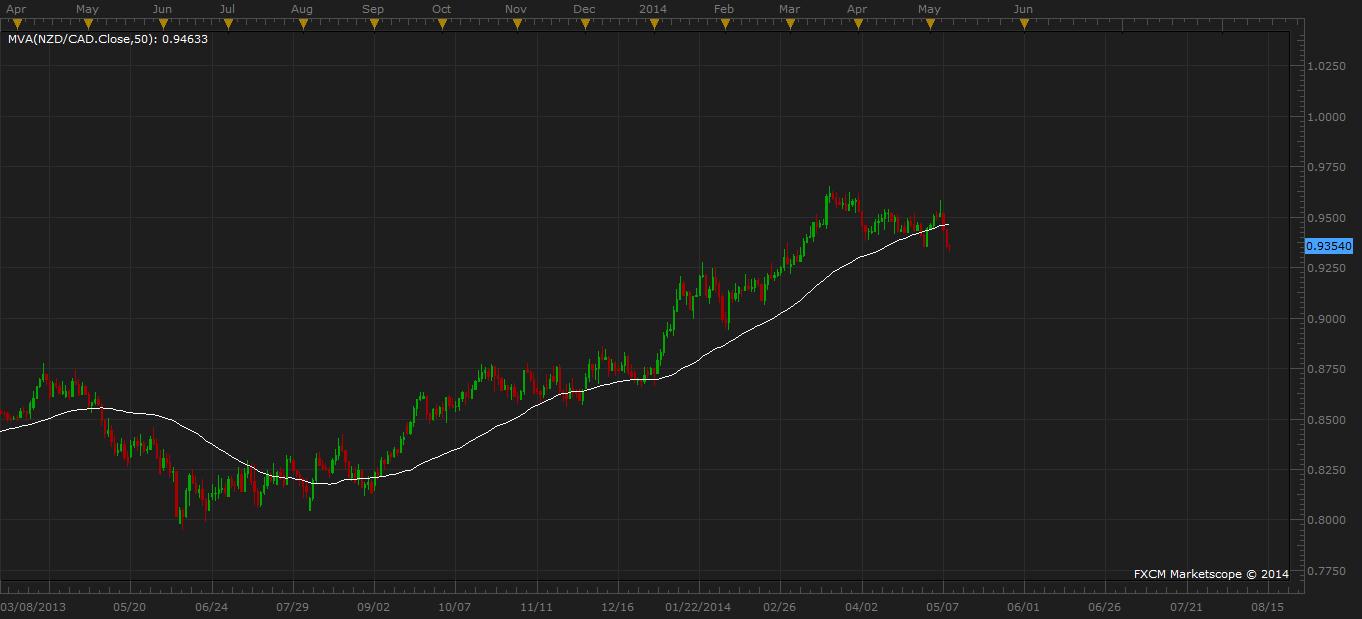
Task: Click the 04/02 date axis label
Action: (x=862, y=606)
